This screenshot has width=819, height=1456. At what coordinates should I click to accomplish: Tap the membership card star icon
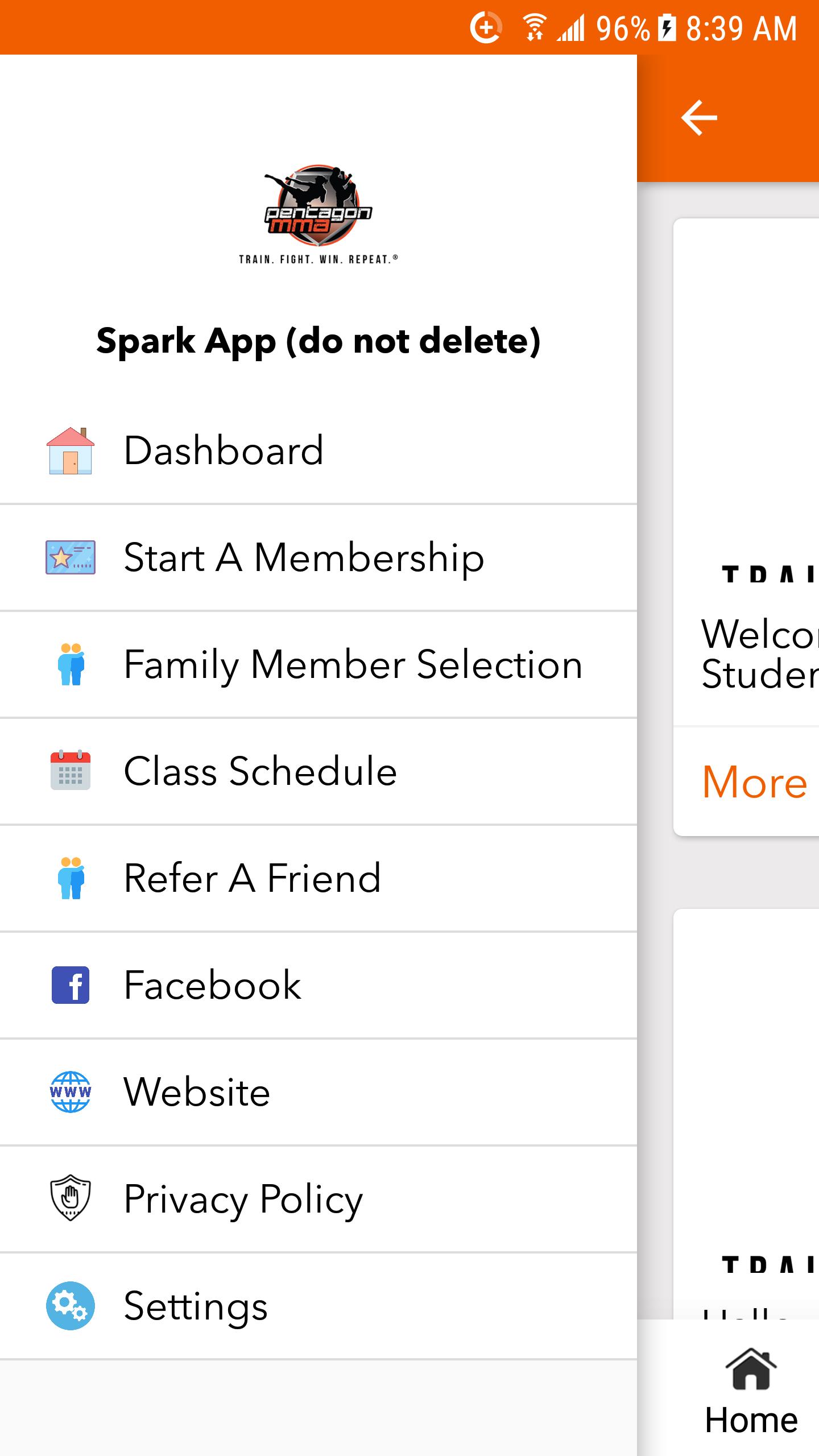[x=71, y=557]
